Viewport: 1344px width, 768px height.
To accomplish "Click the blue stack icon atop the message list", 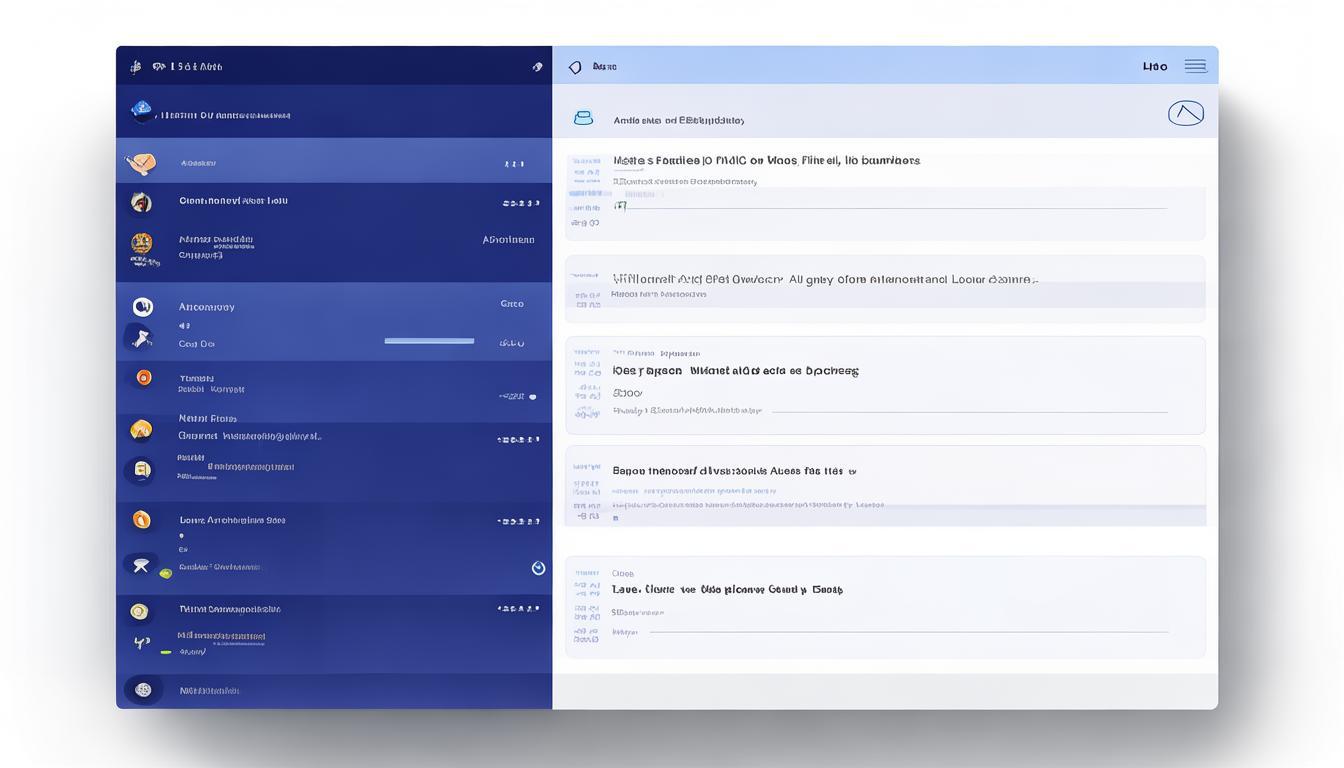I will tap(583, 119).
